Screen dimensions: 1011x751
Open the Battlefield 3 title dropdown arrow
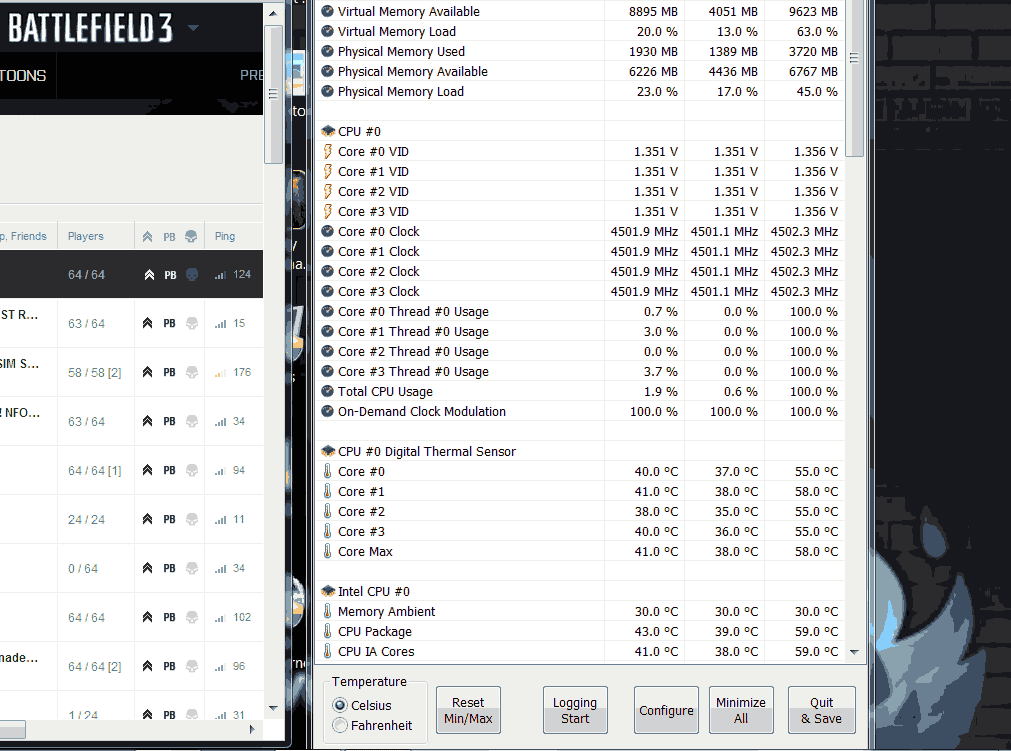pos(193,28)
